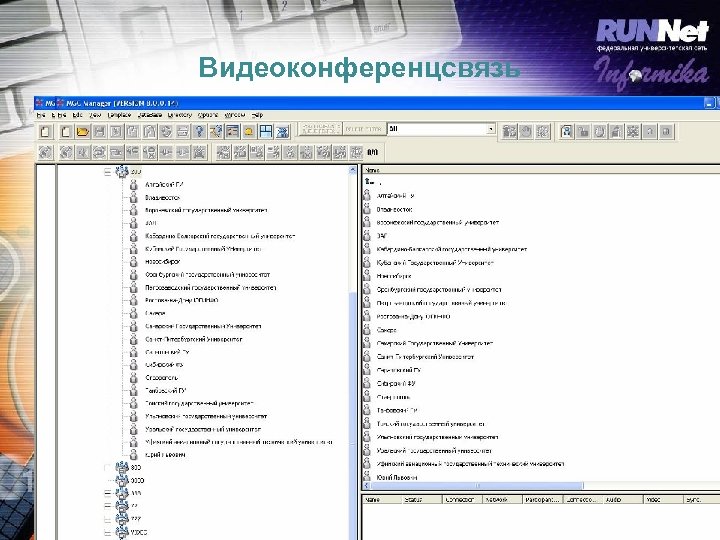The height and width of the screenshot is (540, 720).
Task: Select Кабардино-Балкарский государственный университет in left tree
Action: point(220,236)
